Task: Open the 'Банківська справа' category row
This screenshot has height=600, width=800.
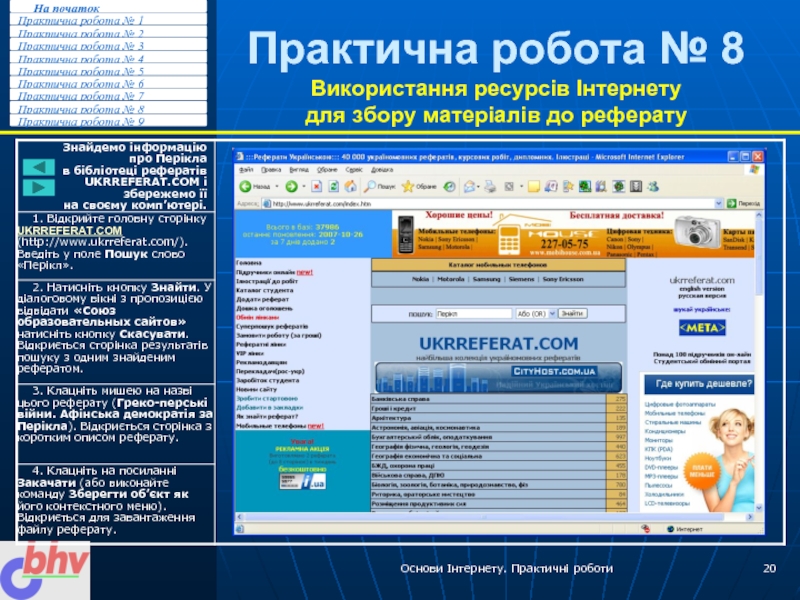Action: [498, 399]
